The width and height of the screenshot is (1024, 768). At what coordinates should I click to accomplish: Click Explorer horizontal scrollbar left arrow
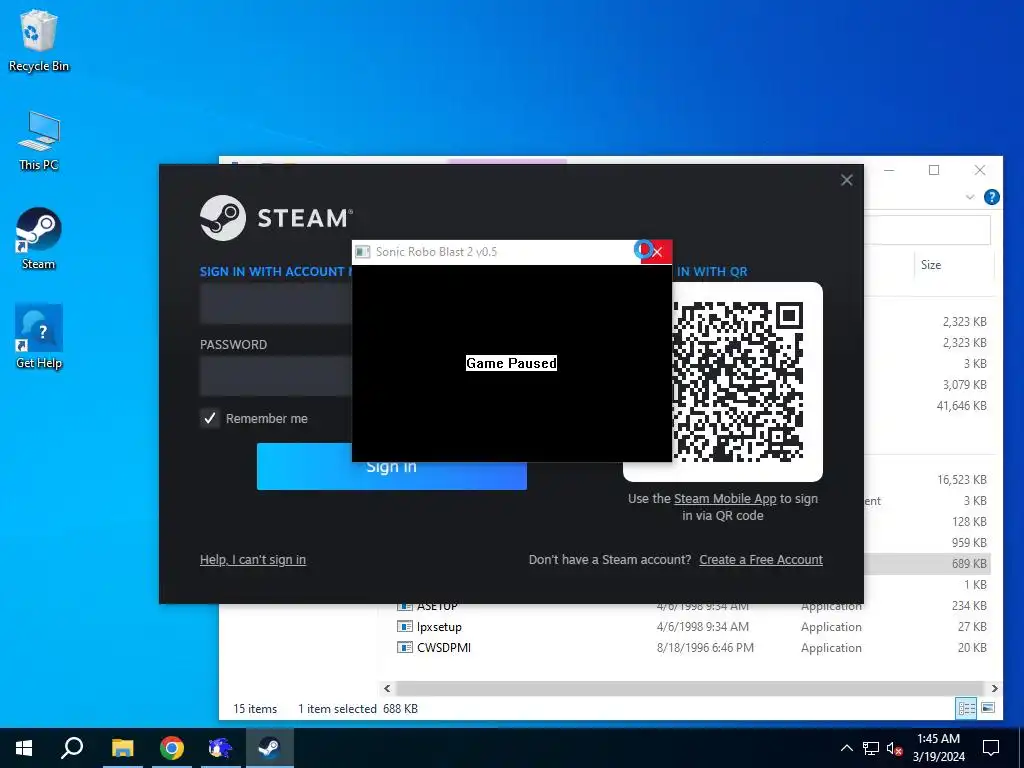(387, 688)
